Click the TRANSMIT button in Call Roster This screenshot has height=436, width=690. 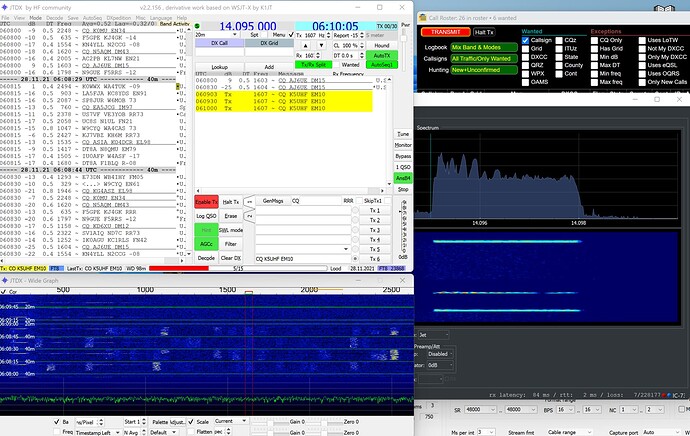[x=445, y=32]
